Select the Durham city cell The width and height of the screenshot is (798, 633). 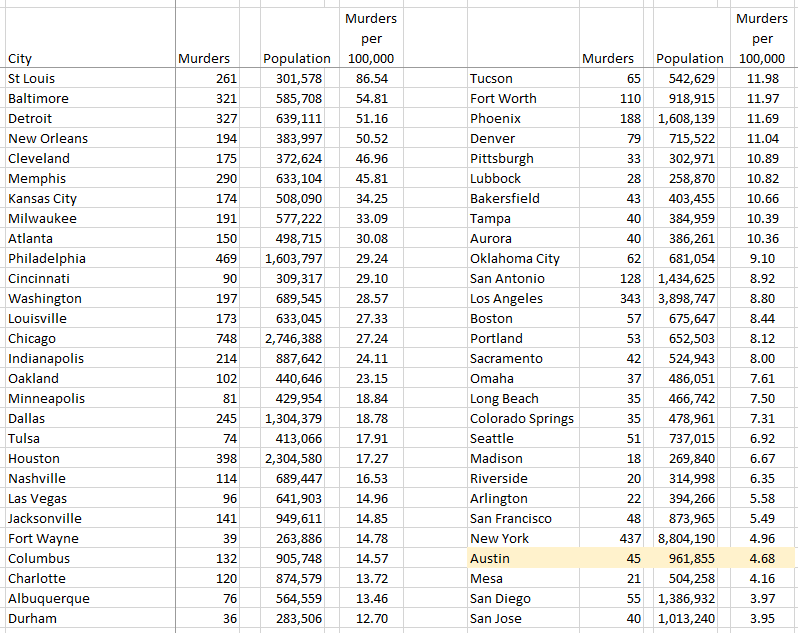click(x=32, y=618)
